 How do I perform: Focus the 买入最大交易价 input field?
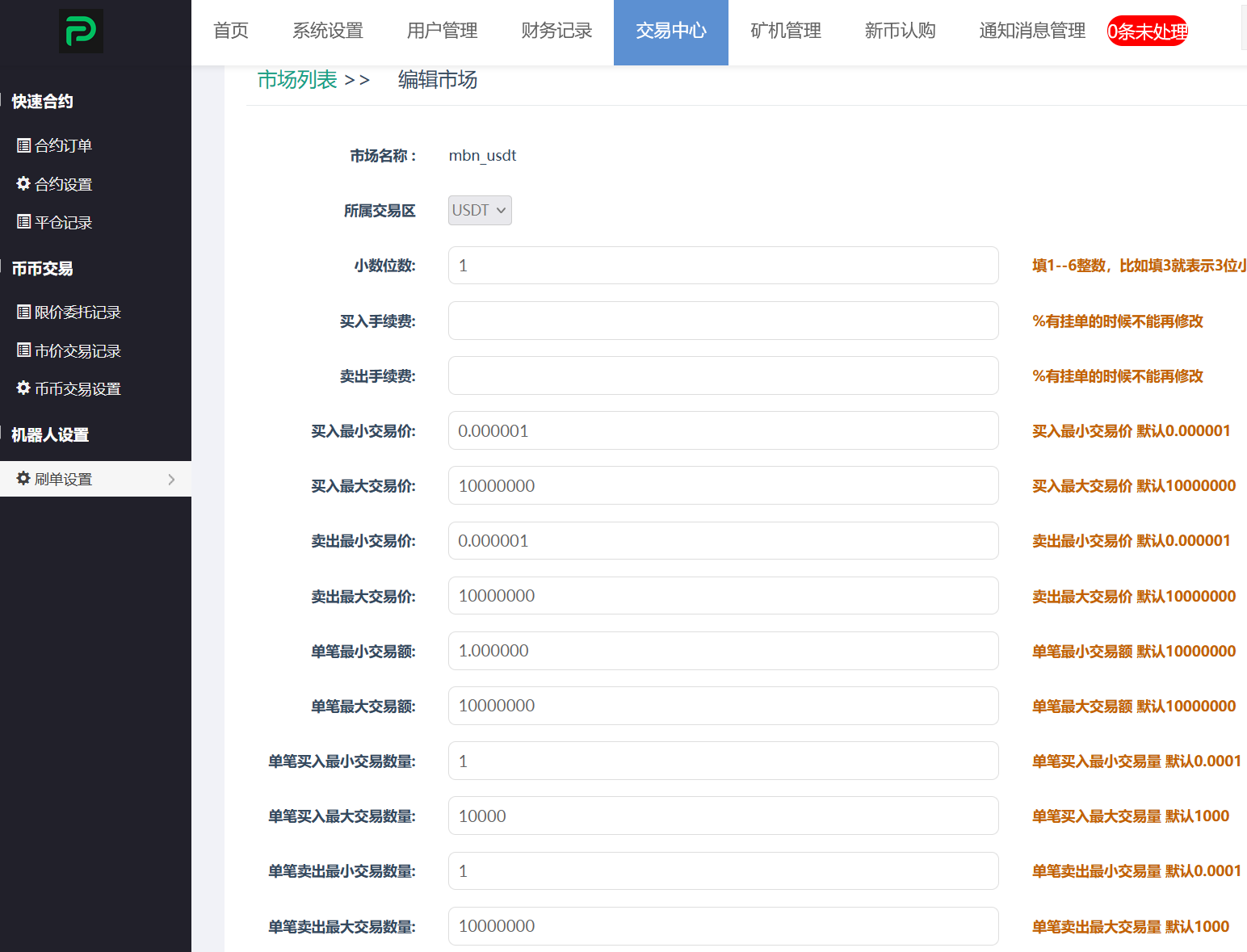723,485
